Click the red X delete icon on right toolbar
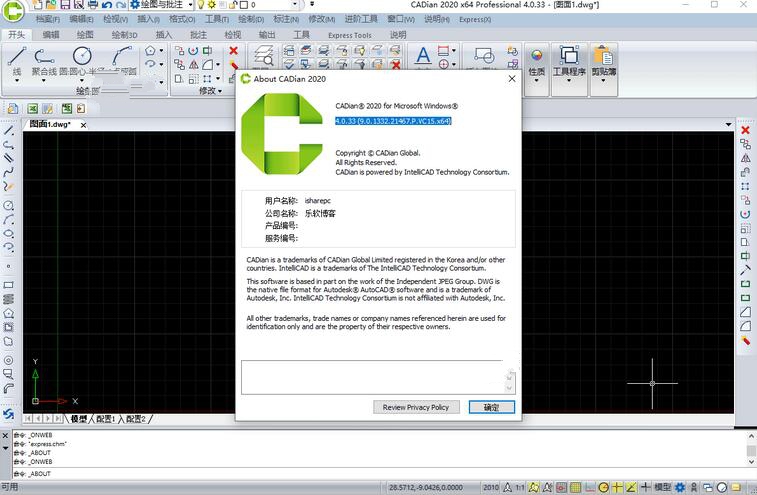The width and height of the screenshot is (757, 495). point(745,130)
